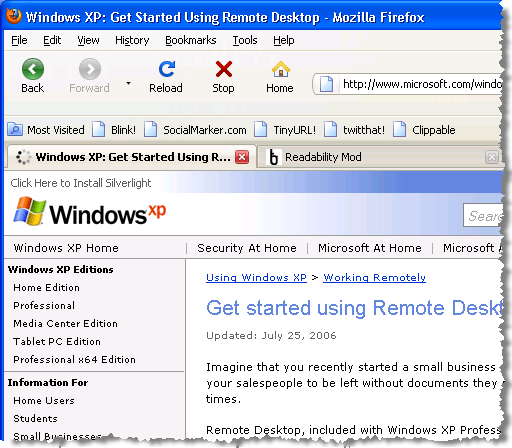Open Professional edition sidebar link
The width and height of the screenshot is (512, 448).
point(44,306)
